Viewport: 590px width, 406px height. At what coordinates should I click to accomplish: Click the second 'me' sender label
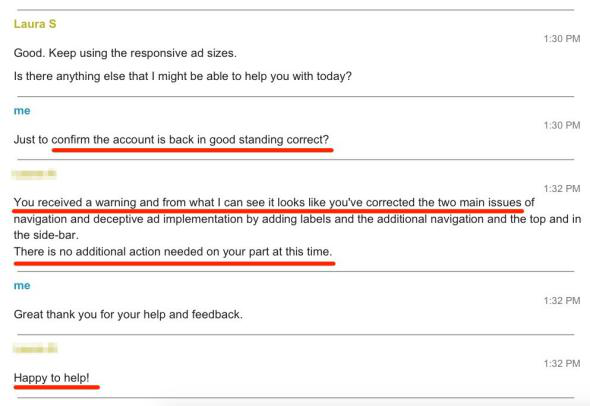22,286
